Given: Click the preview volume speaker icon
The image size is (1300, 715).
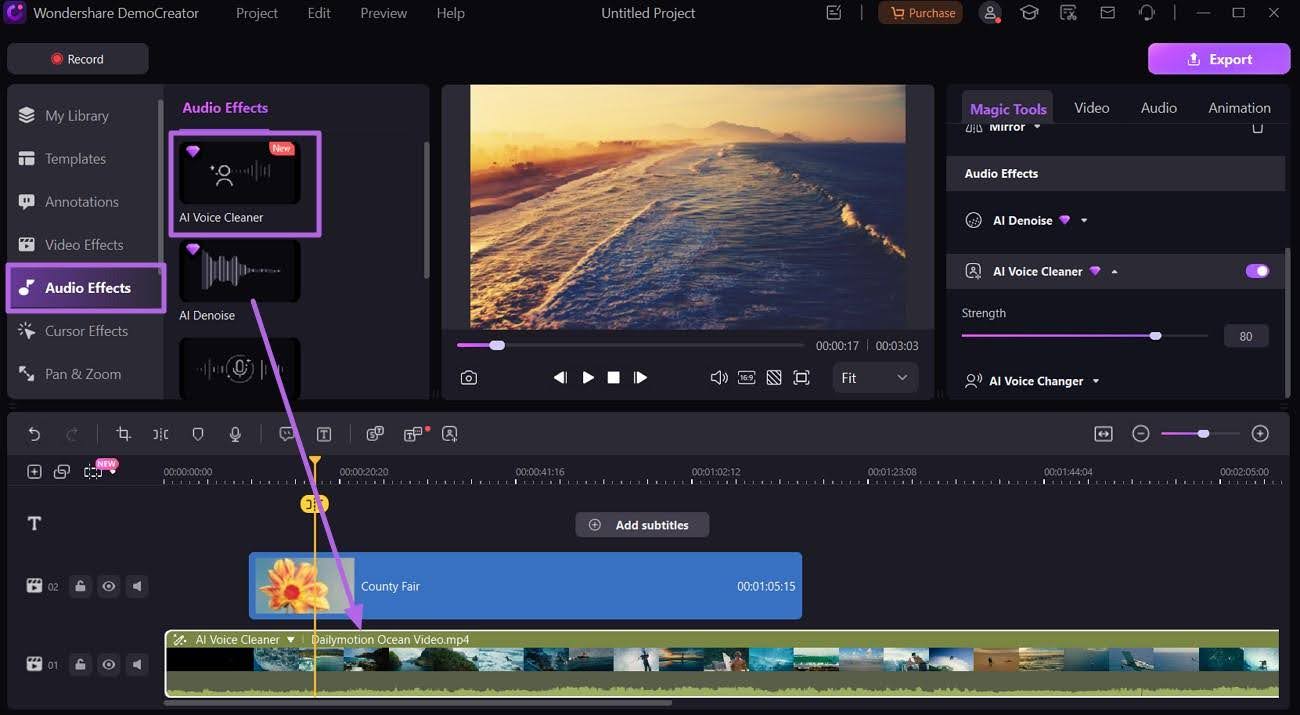Looking at the screenshot, I should point(719,377).
